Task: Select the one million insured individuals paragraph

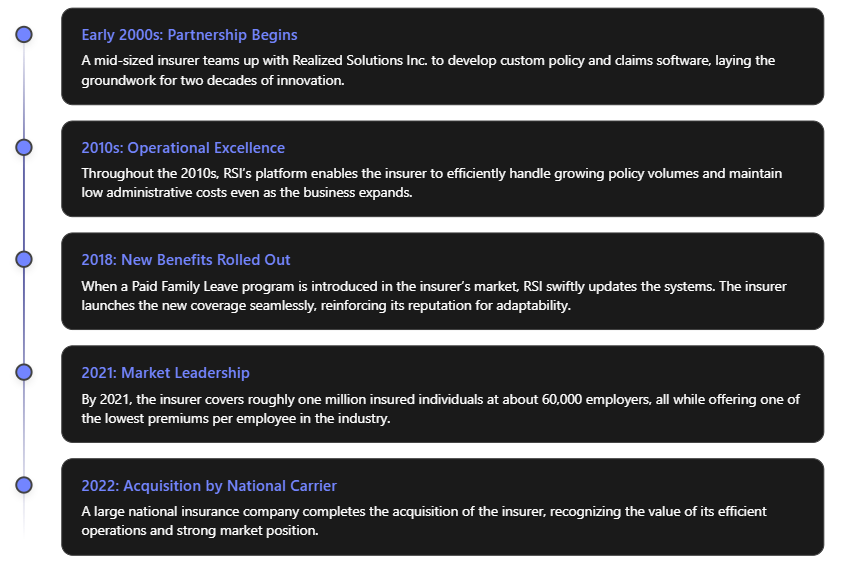Action: pyautogui.click(x=441, y=409)
